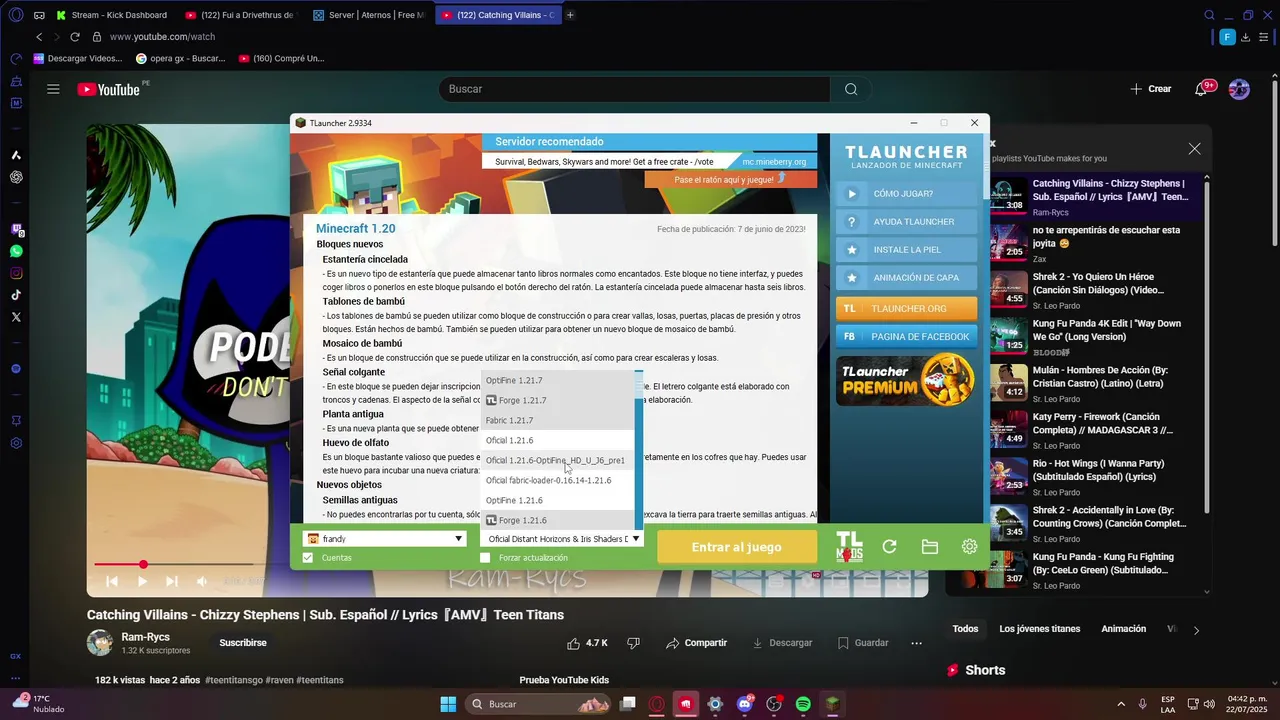Open Discord from the taskbar
1280x720 pixels.
pyautogui.click(x=744, y=704)
